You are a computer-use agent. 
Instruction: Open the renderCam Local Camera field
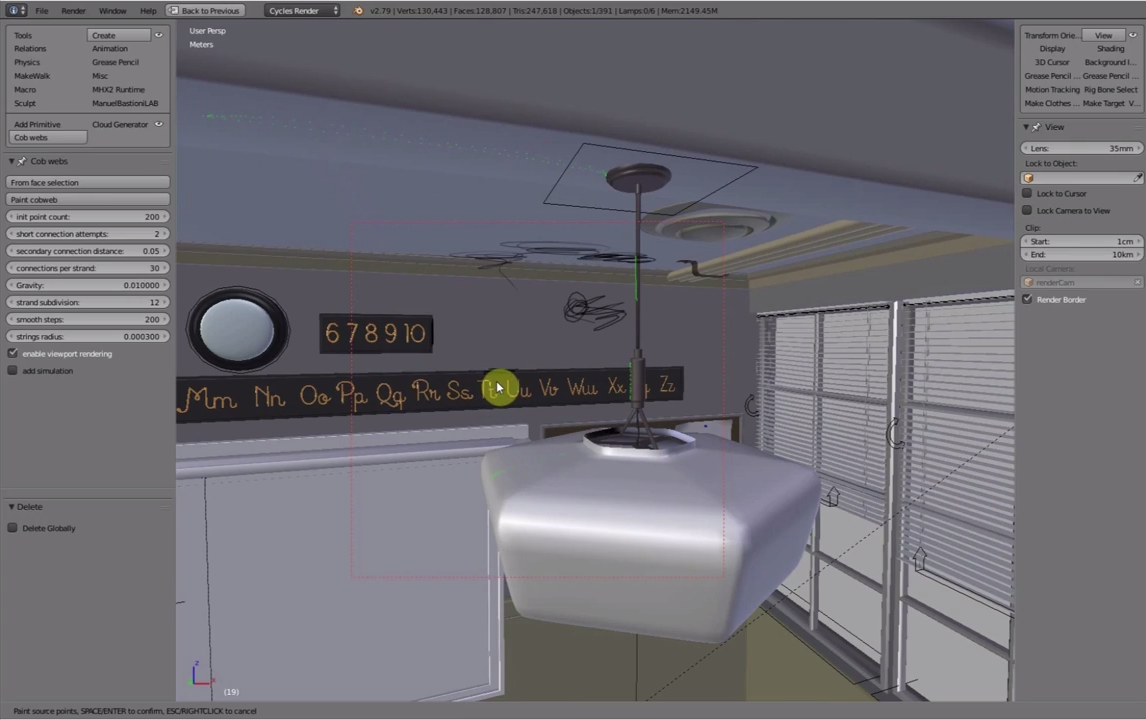[1081, 282]
